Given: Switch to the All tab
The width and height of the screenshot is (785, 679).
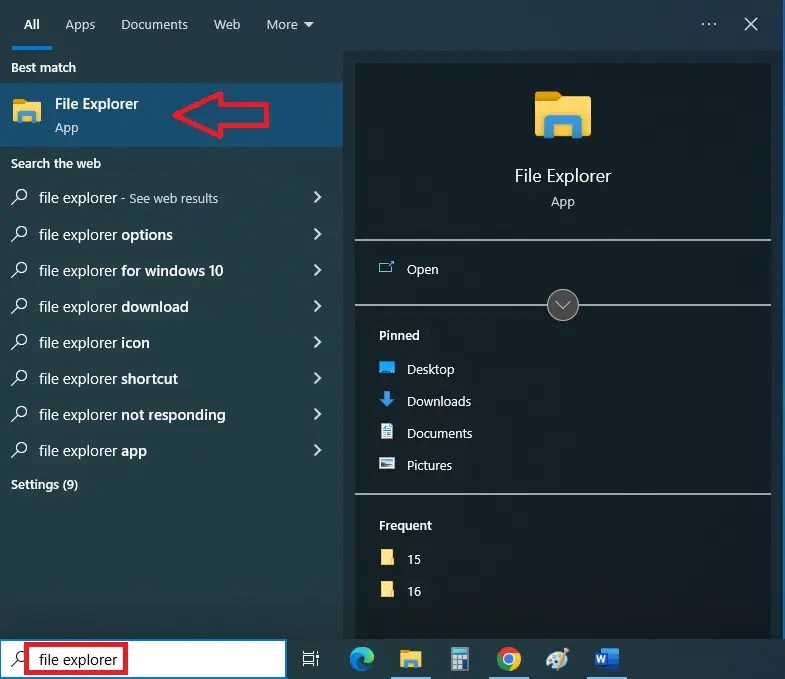Looking at the screenshot, I should tap(32, 25).
